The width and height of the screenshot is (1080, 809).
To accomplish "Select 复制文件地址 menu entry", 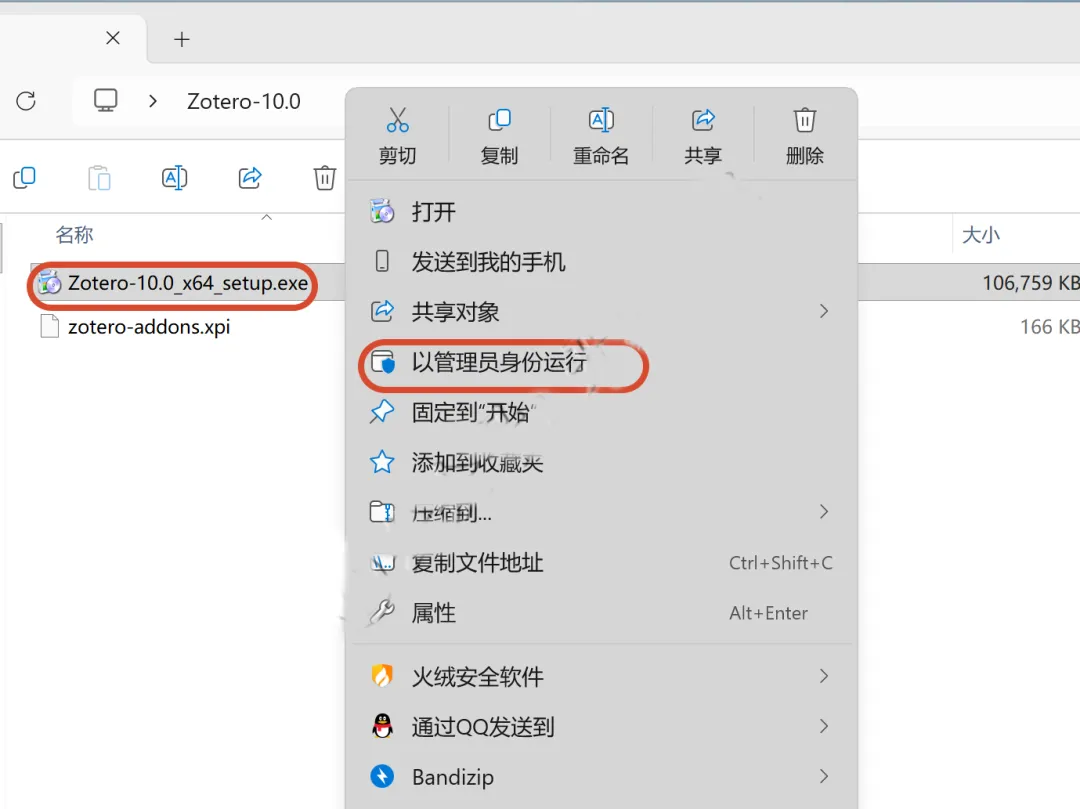I will [603, 563].
